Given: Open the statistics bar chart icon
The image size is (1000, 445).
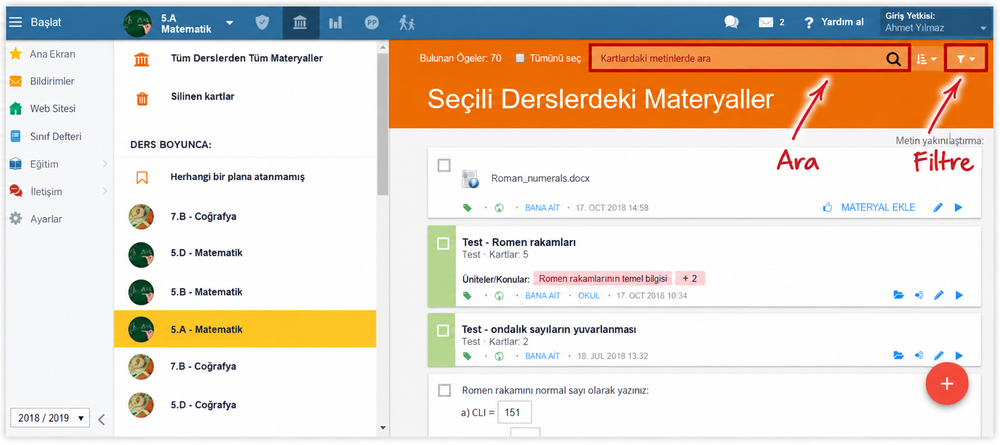Looking at the screenshot, I should tap(335, 22).
